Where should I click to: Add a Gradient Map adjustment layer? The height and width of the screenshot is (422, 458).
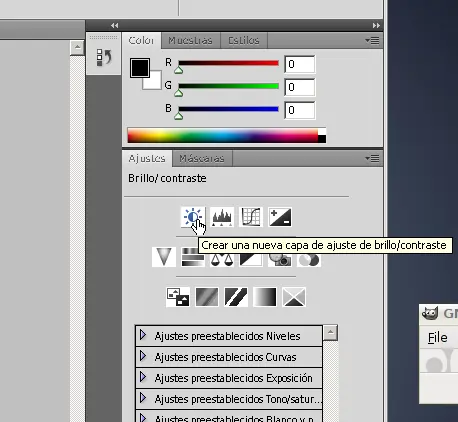coord(265,297)
